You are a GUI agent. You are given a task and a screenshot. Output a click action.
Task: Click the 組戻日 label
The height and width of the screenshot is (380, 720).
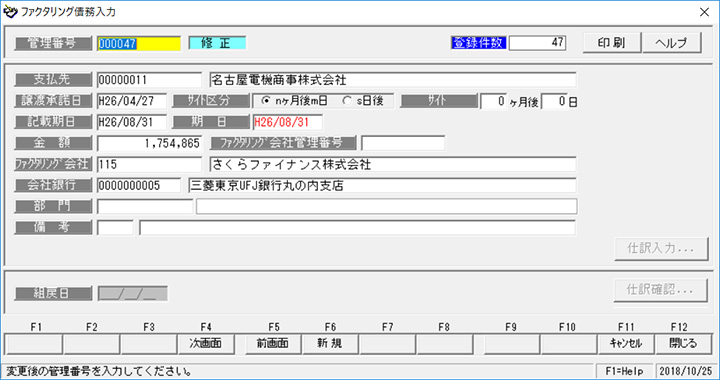(x=53, y=294)
